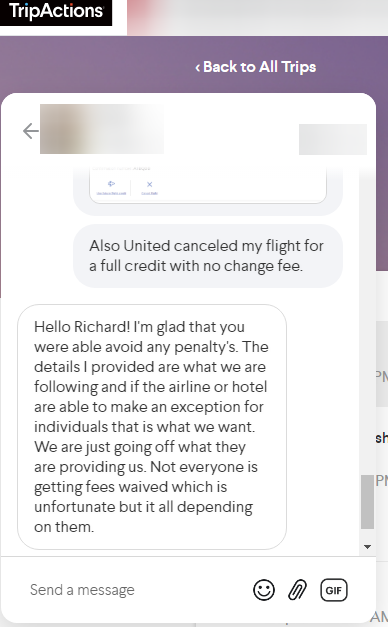Click the scrollbar down arrow in chat

[x=368, y=547]
